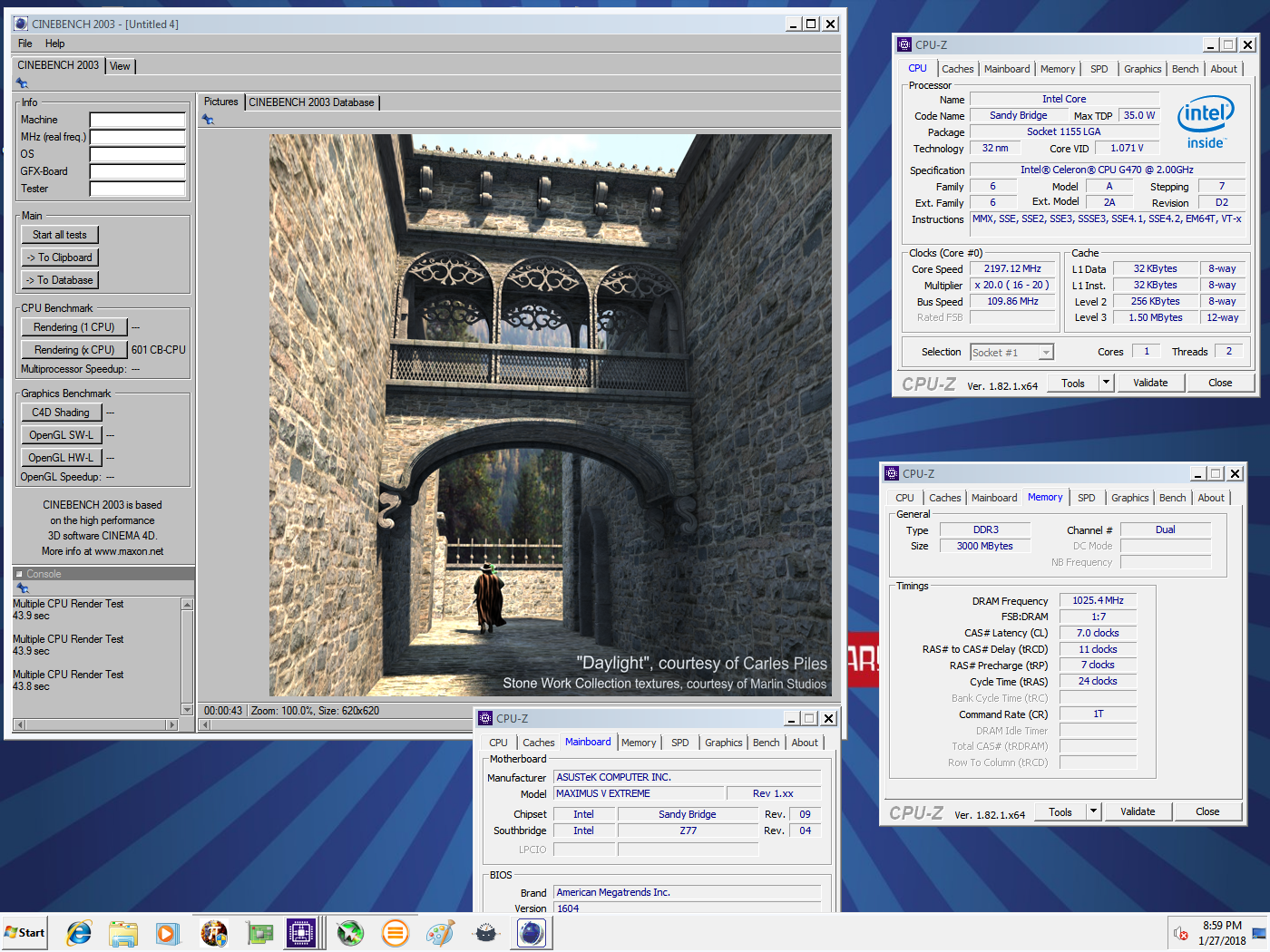Click the Machine input field
Viewport: 1270px width, 952px height.
point(137,120)
